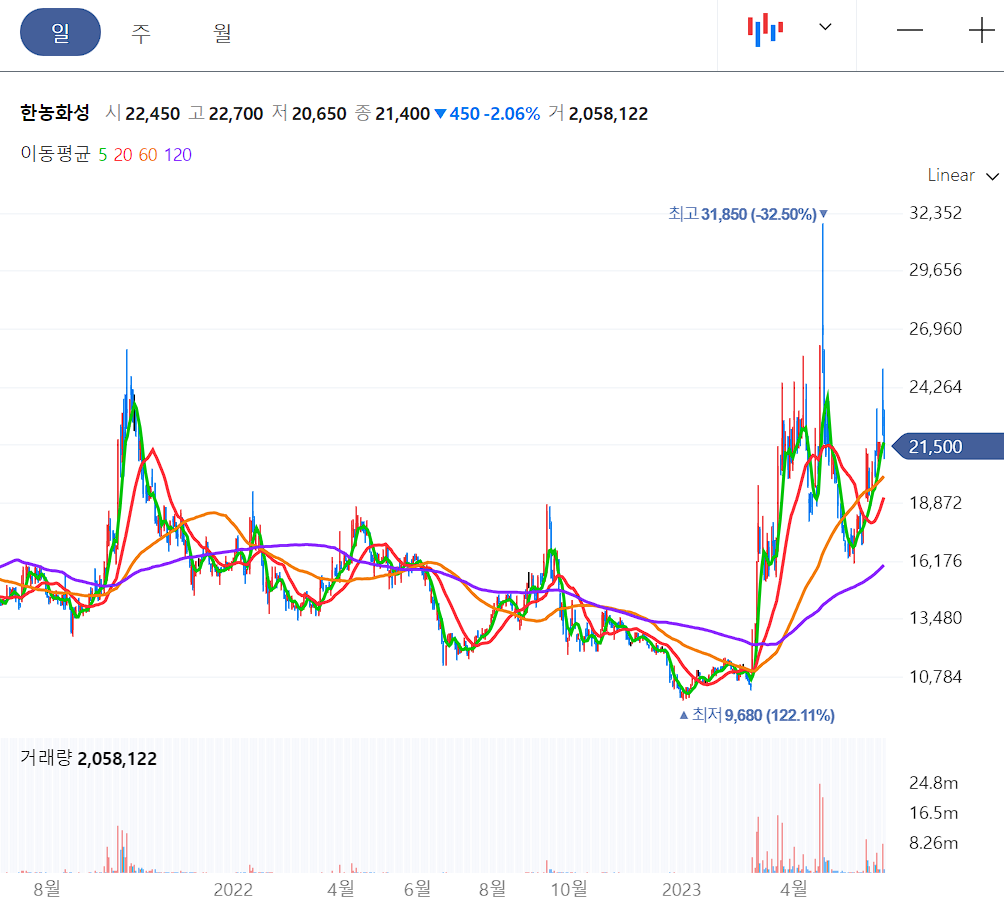1004x922 pixels.
Task: Click the 18,872 price axis label
Action: (935, 503)
